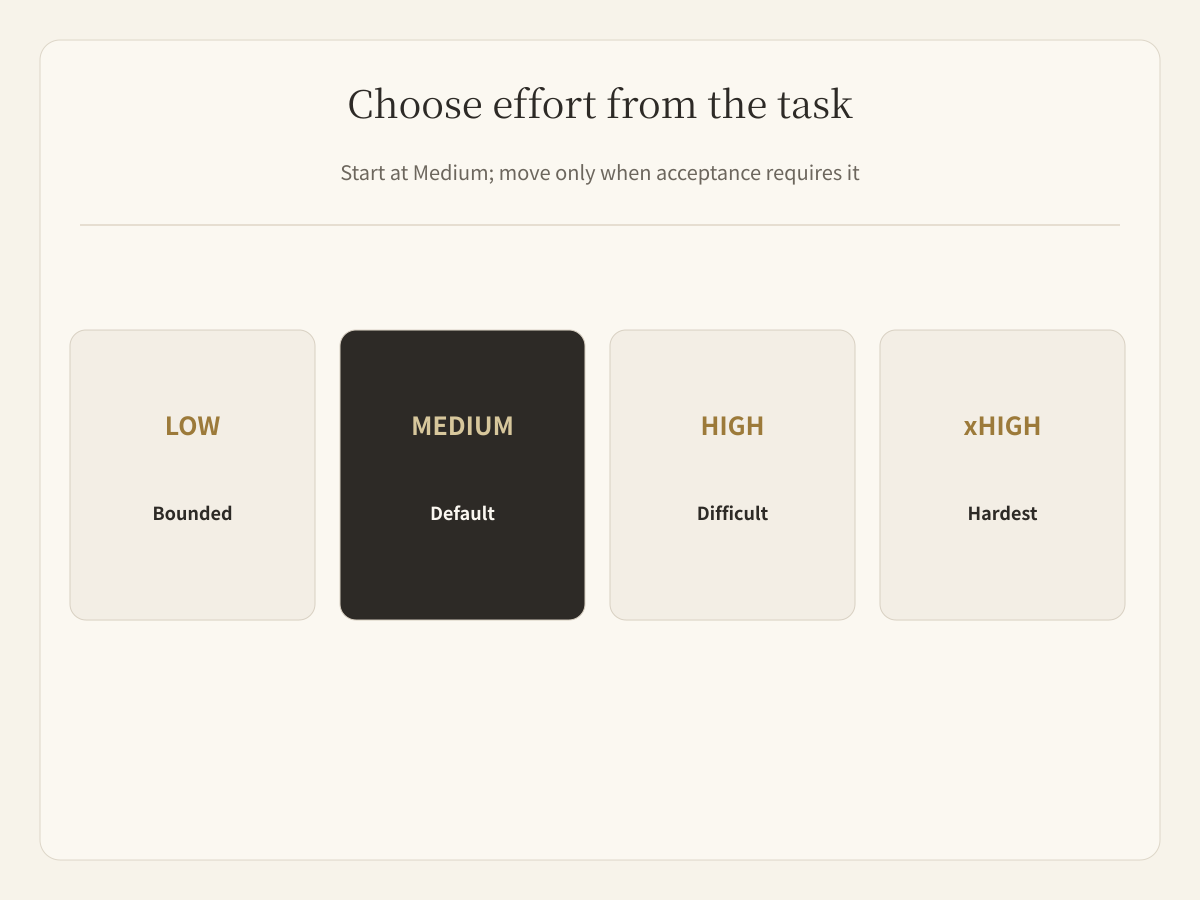
Task: Click the subtitle Start at Medium text
Action: 600,173
